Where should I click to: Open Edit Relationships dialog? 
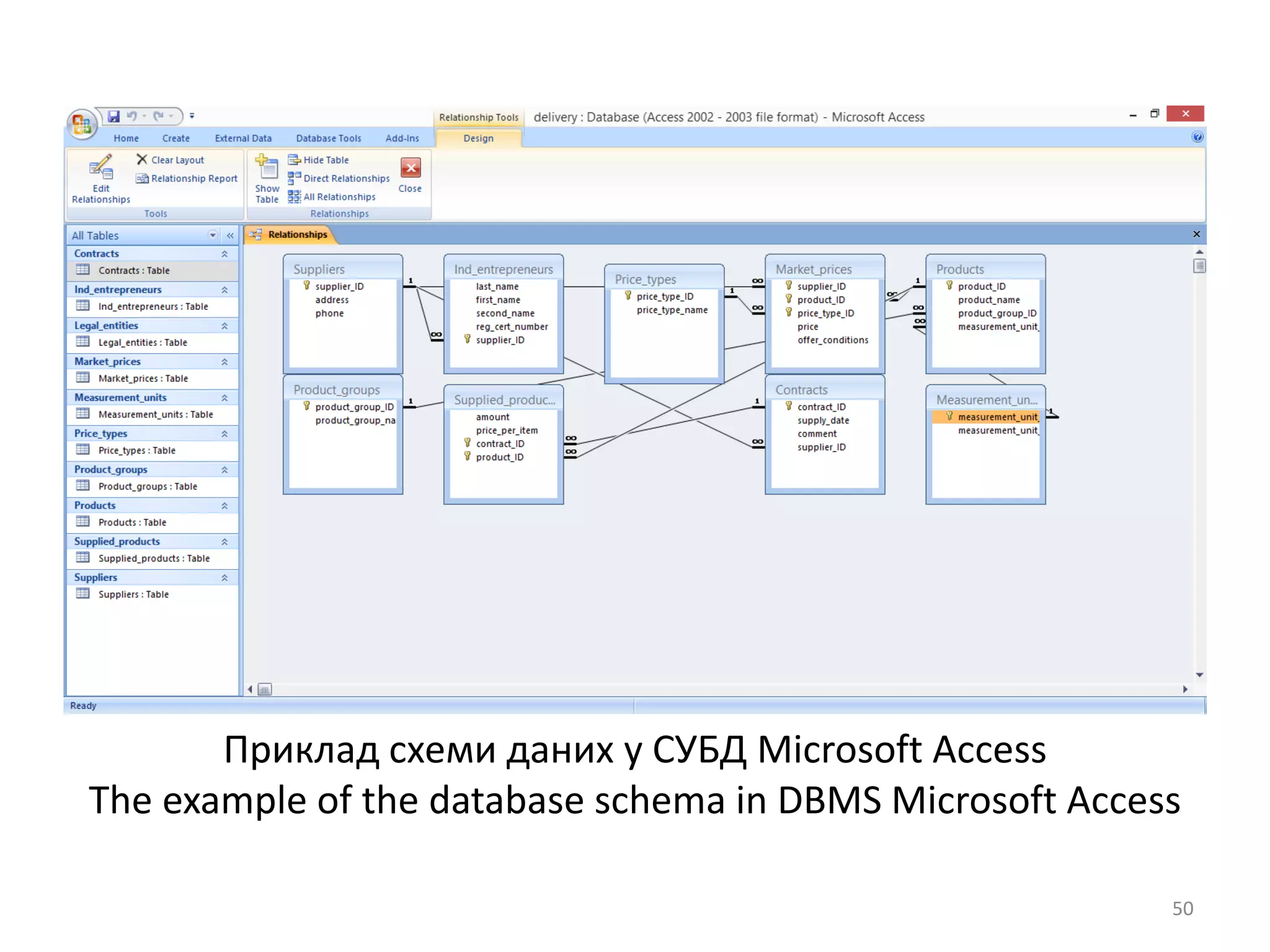[101, 179]
